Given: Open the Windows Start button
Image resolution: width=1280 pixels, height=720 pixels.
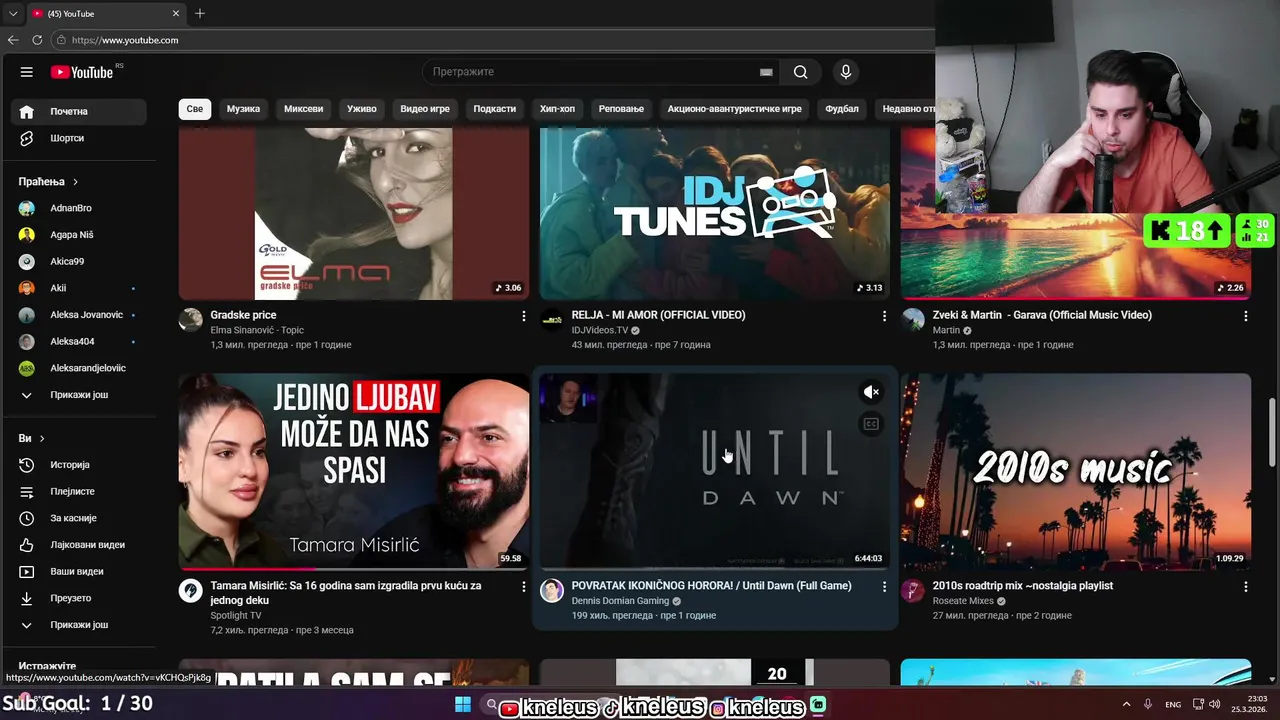Looking at the screenshot, I should (x=463, y=705).
